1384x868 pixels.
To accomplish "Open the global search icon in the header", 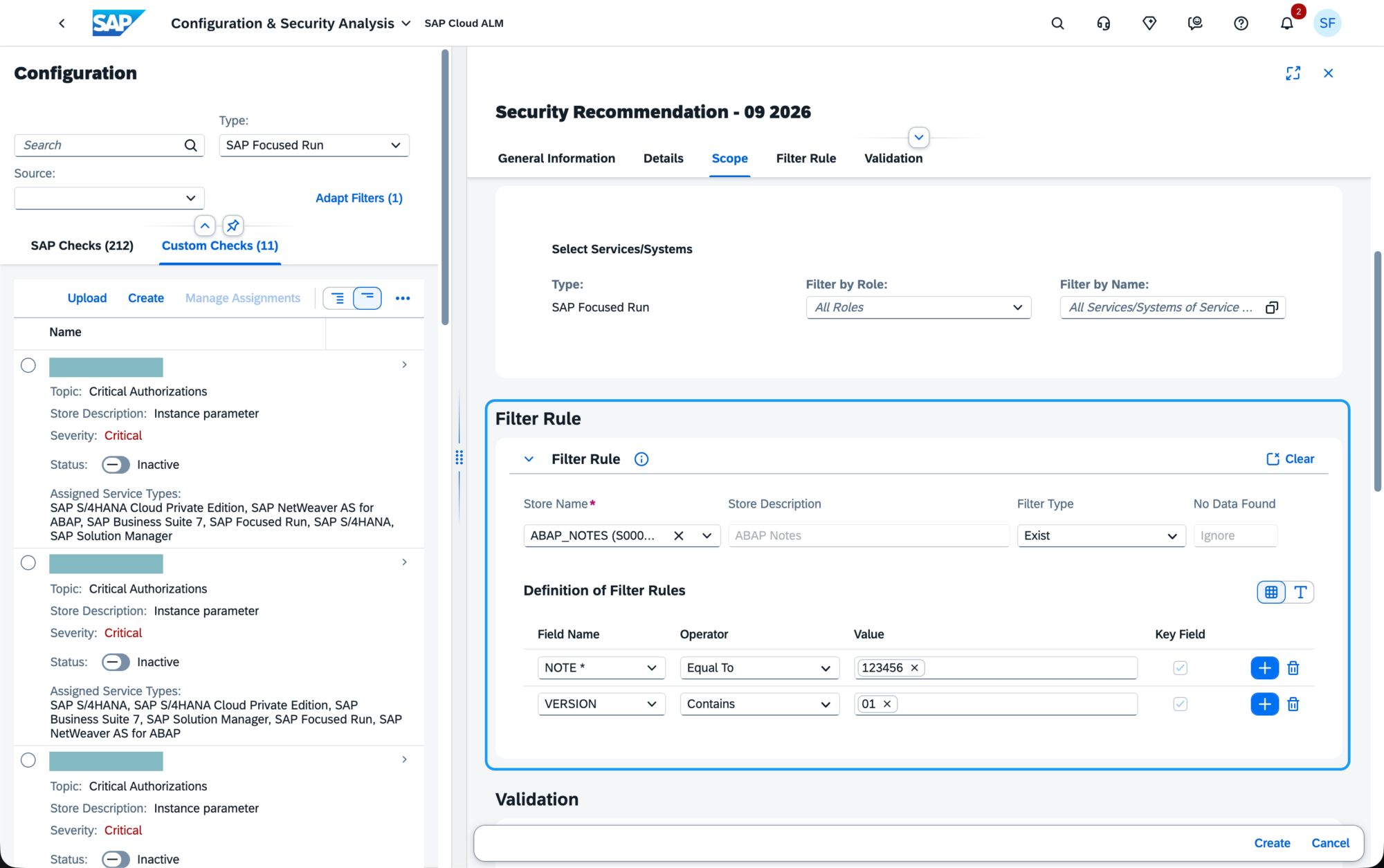I will (x=1057, y=24).
